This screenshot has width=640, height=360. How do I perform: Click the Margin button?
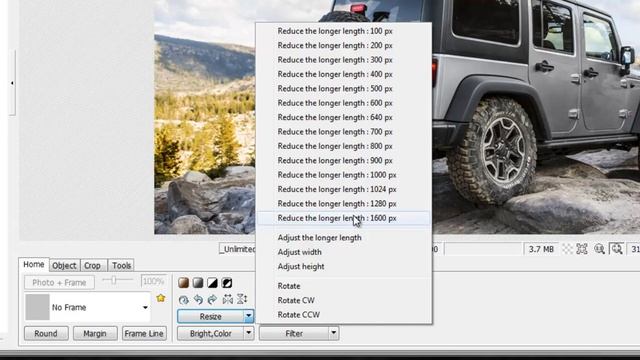(x=95, y=333)
